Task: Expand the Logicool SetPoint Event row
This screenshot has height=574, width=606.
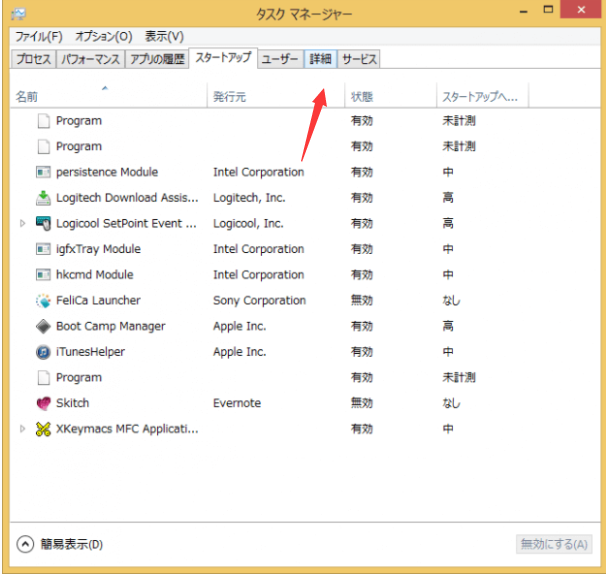Action: tap(22, 223)
